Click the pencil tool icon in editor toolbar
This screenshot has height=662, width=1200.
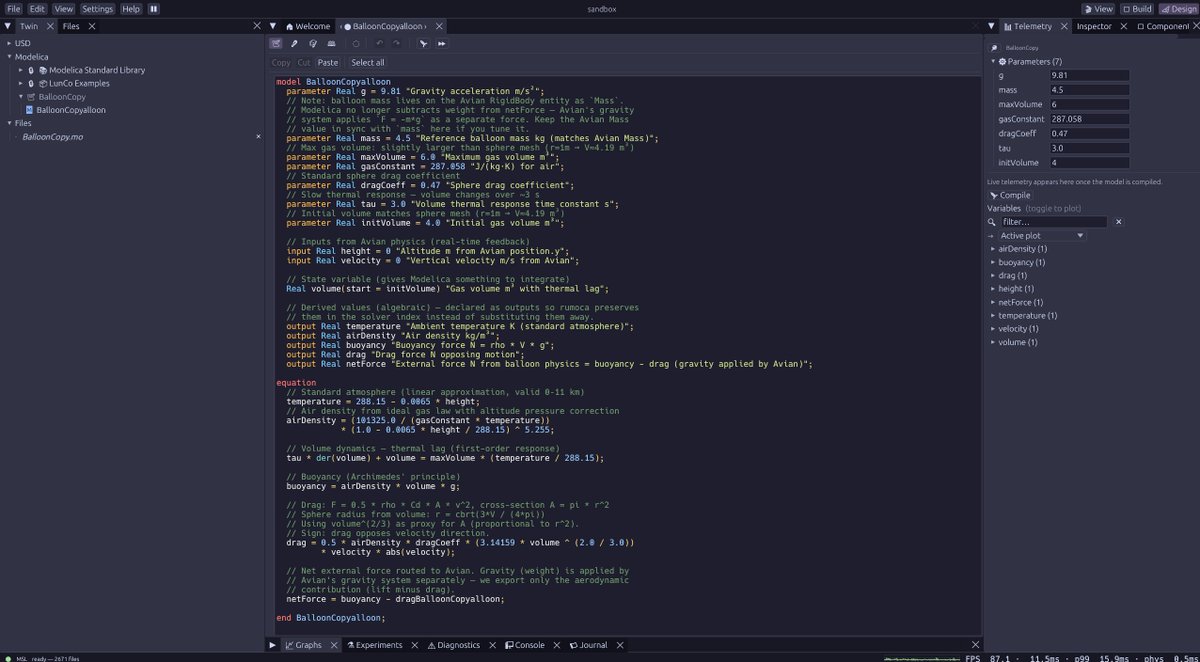(x=294, y=43)
